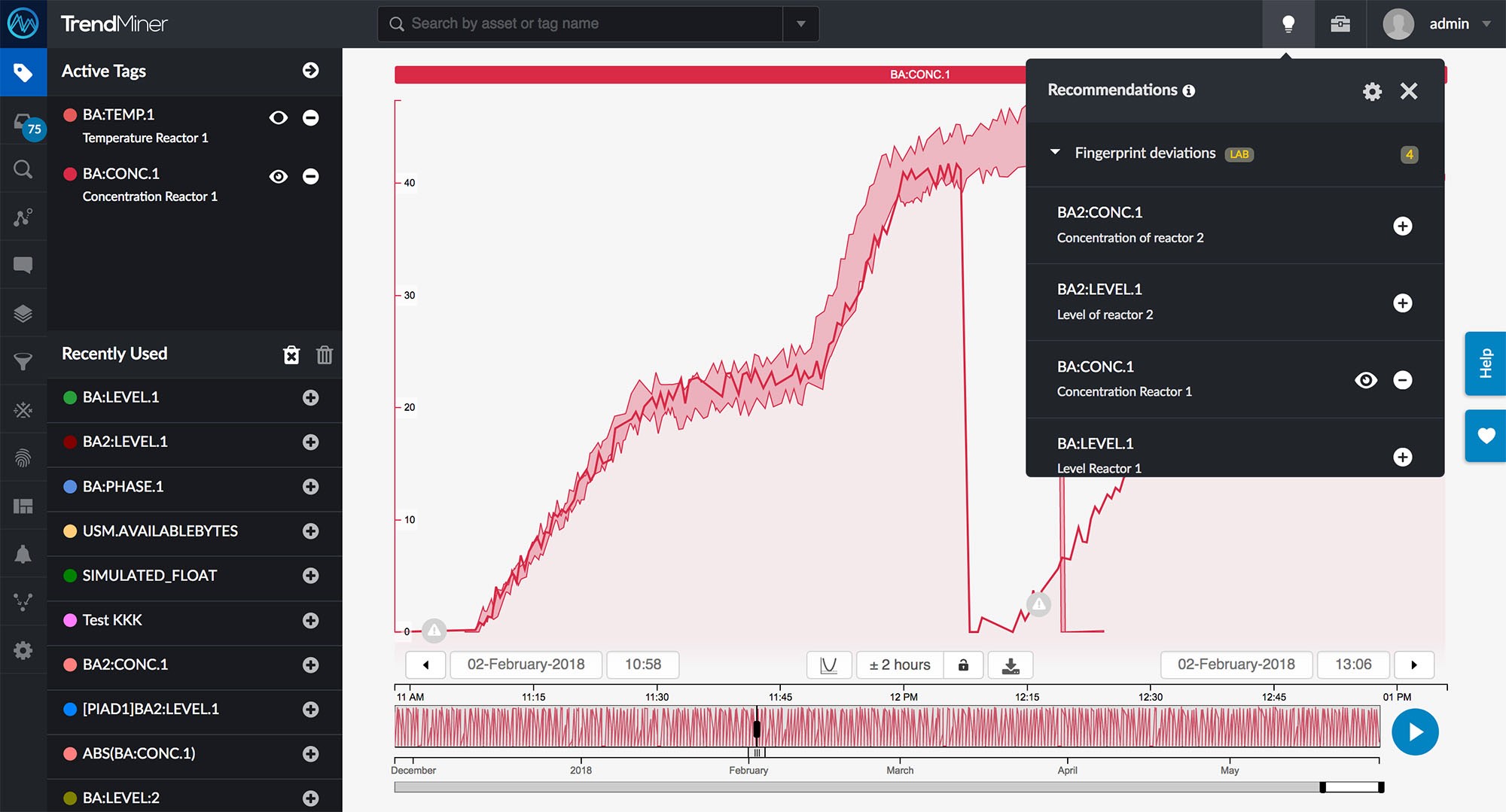Open Recommendations settings gear
1506x812 pixels.
(1372, 92)
